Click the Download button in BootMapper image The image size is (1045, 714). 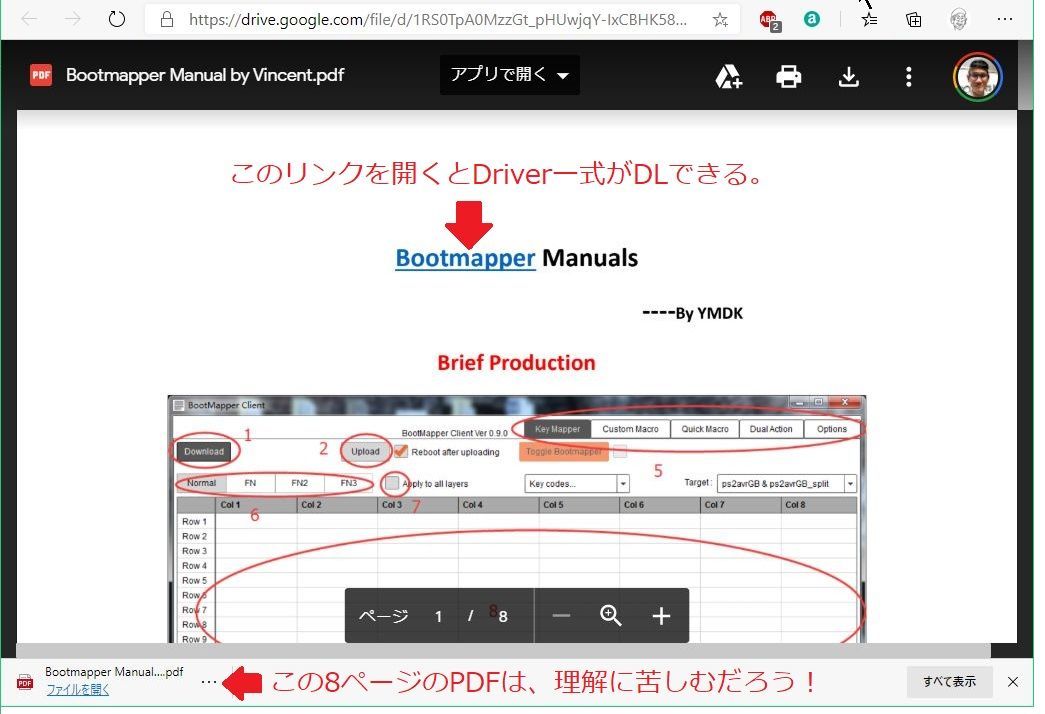(x=204, y=451)
